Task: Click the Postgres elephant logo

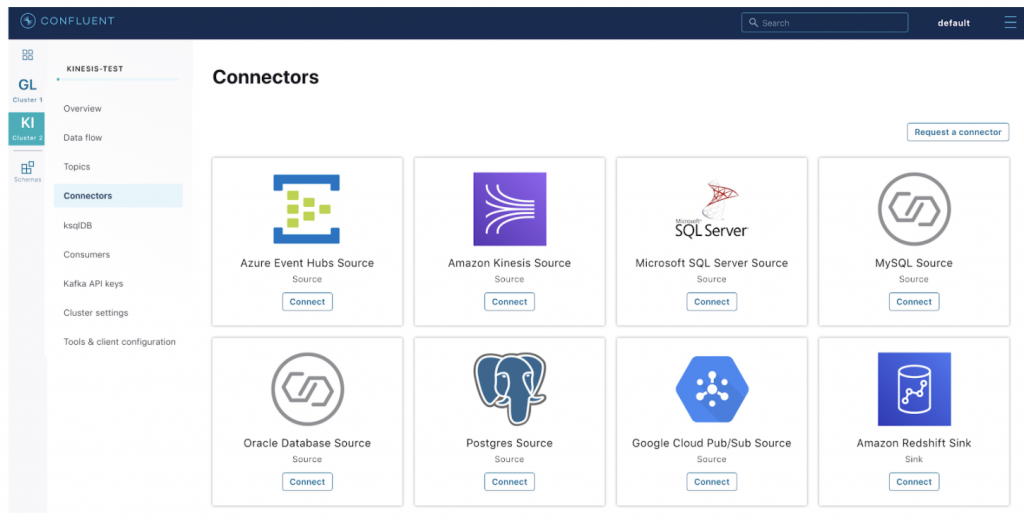Action: [x=509, y=389]
